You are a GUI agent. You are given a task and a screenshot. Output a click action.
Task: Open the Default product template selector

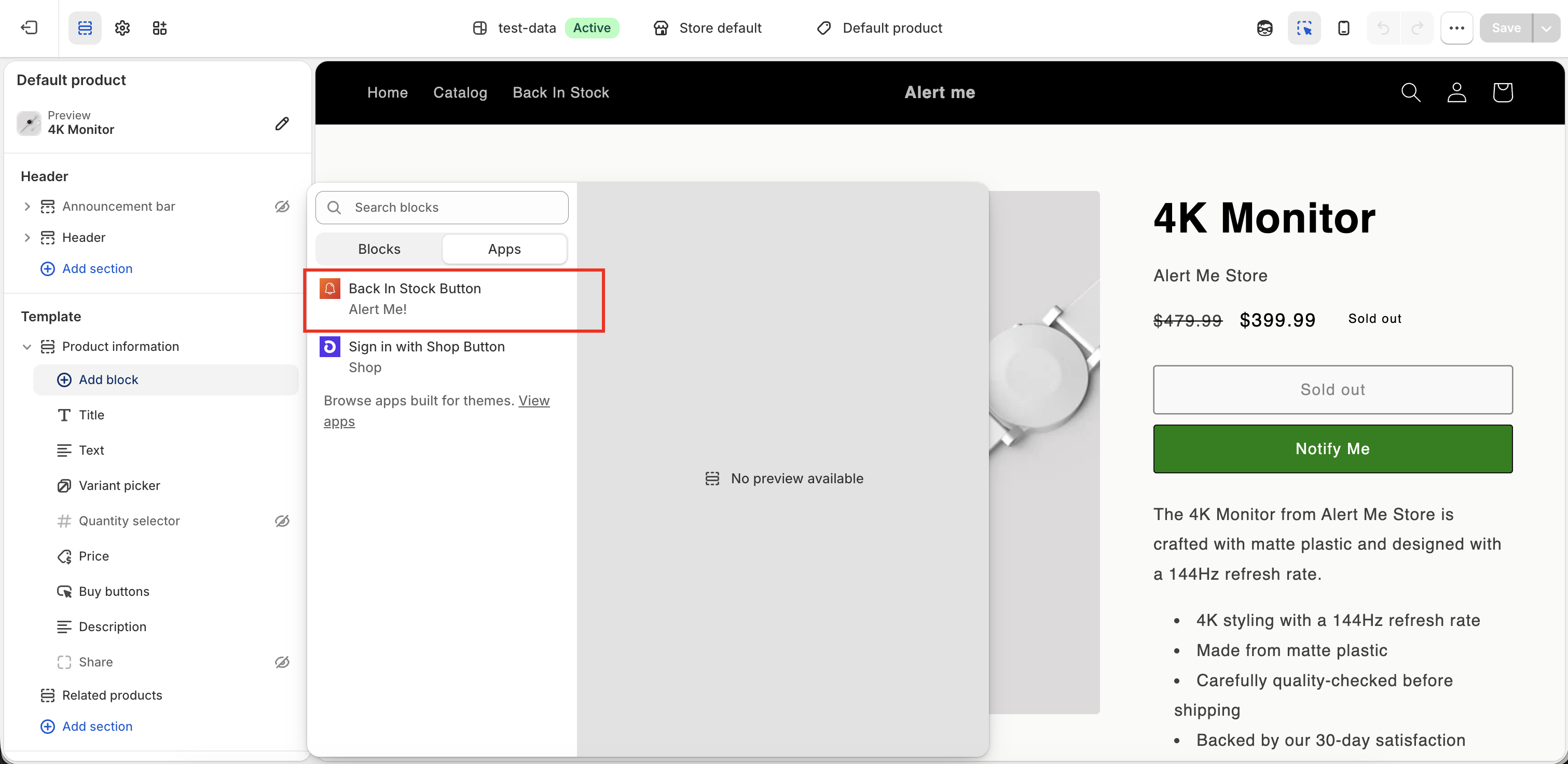tap(879, 28)
